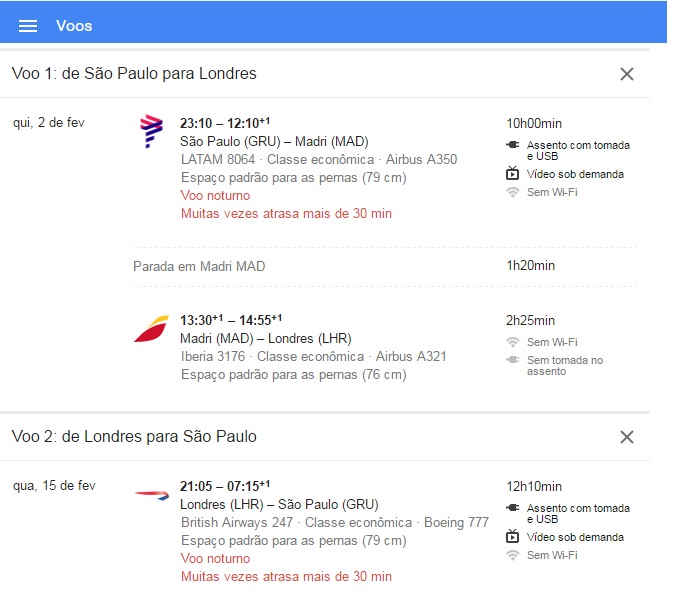Click the British Airways logo
Image resolution: width=682 pixels, height=612 pixels.
[152, 494]
